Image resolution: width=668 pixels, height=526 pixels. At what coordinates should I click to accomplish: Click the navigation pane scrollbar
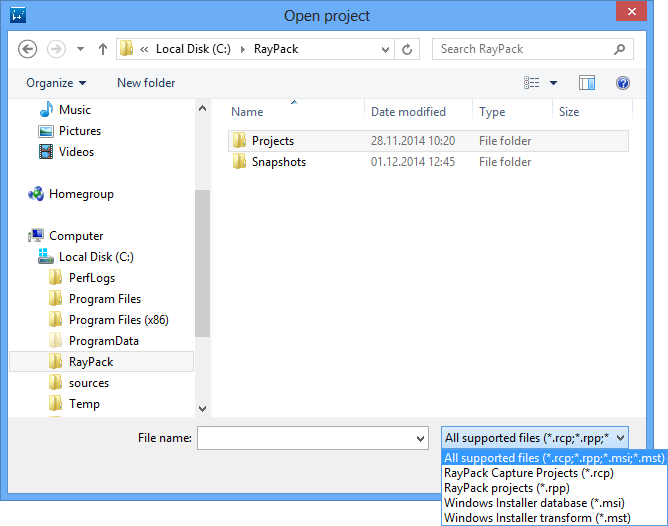pyautogui.click(x=203, y=263)
